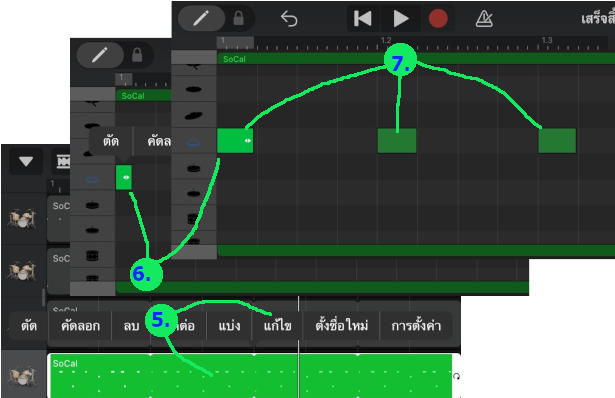Toggle the metronome icon

tap(484, 18)
